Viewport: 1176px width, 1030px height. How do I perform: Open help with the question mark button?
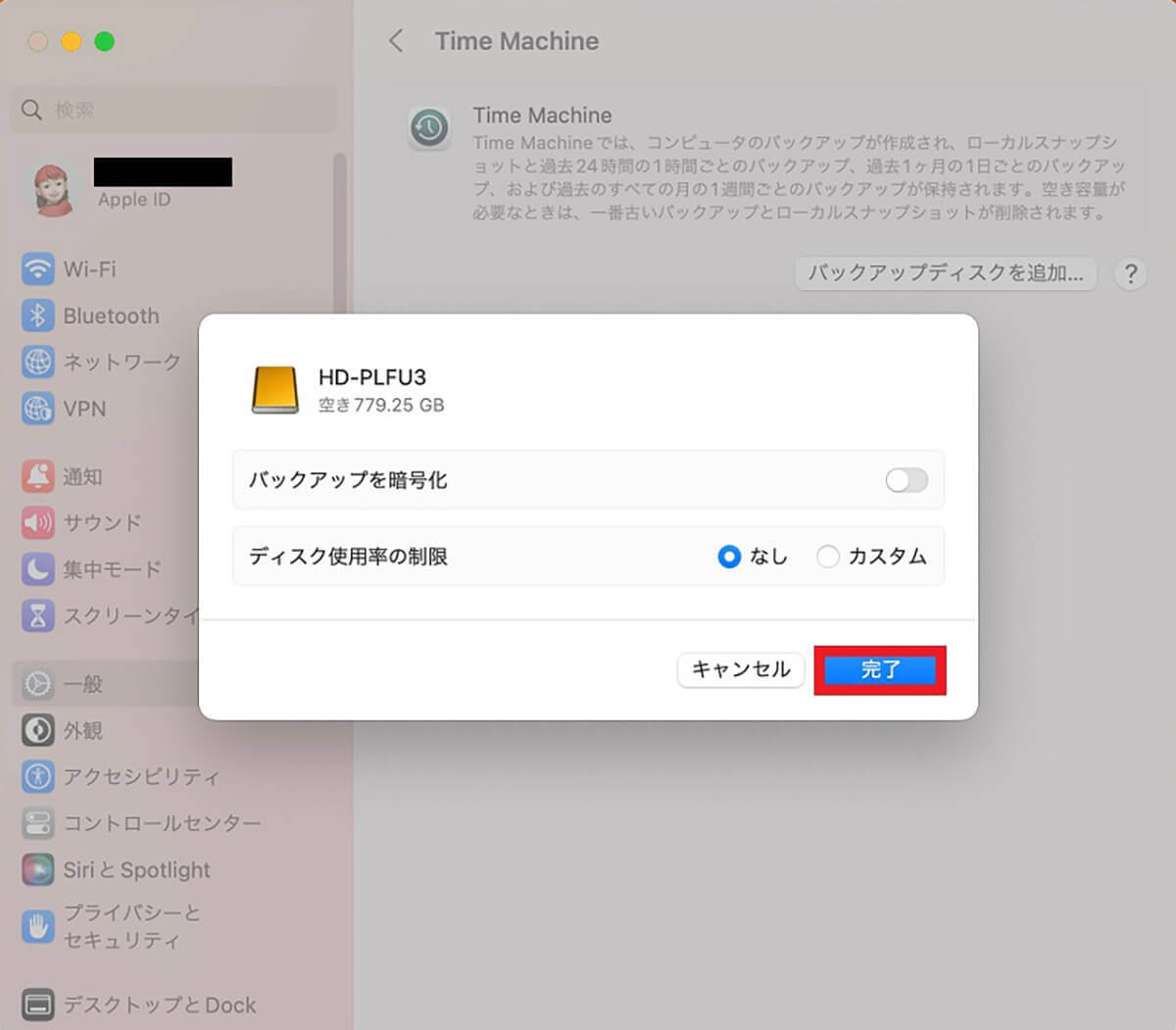[x=1131, y=273]
